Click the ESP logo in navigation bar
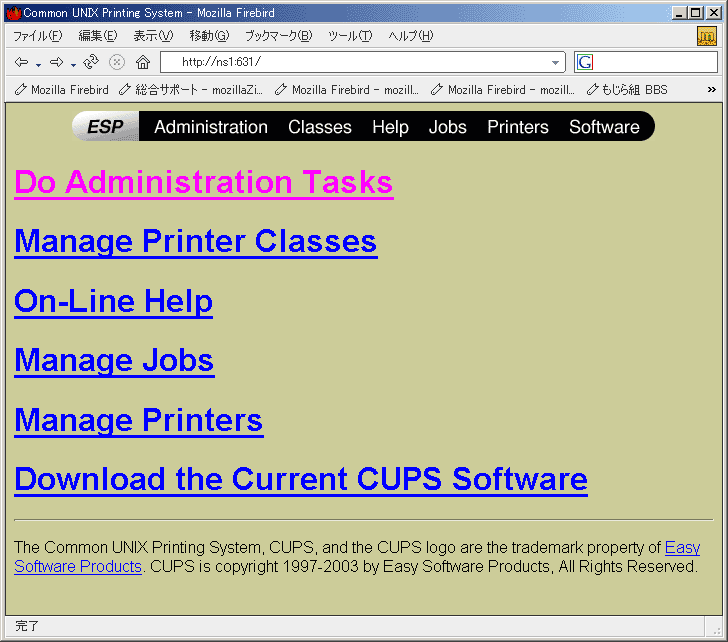This screenshot has width=728, height=642. (x=105, y=126)
